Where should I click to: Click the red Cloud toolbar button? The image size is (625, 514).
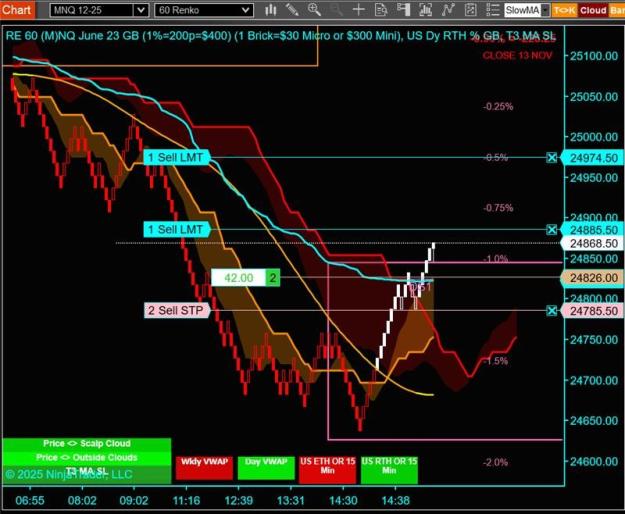click(x=593, y=10)
